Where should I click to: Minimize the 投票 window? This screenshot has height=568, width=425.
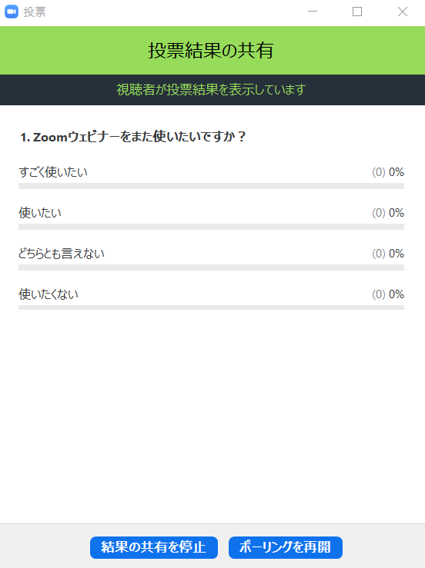pyautogui.click(x=312, y=12)
